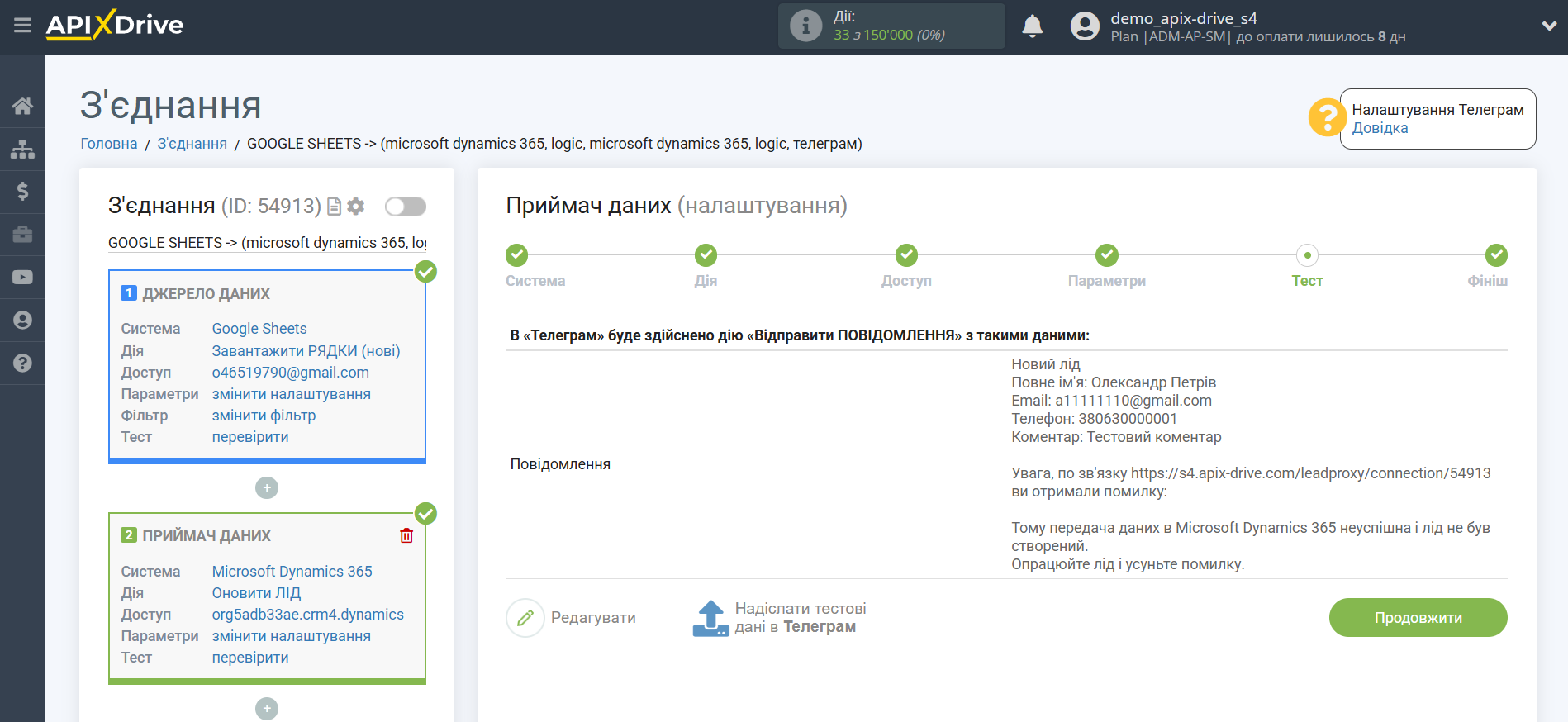
Task: Click перевірити in receiver block
Action: coord(250,658)
